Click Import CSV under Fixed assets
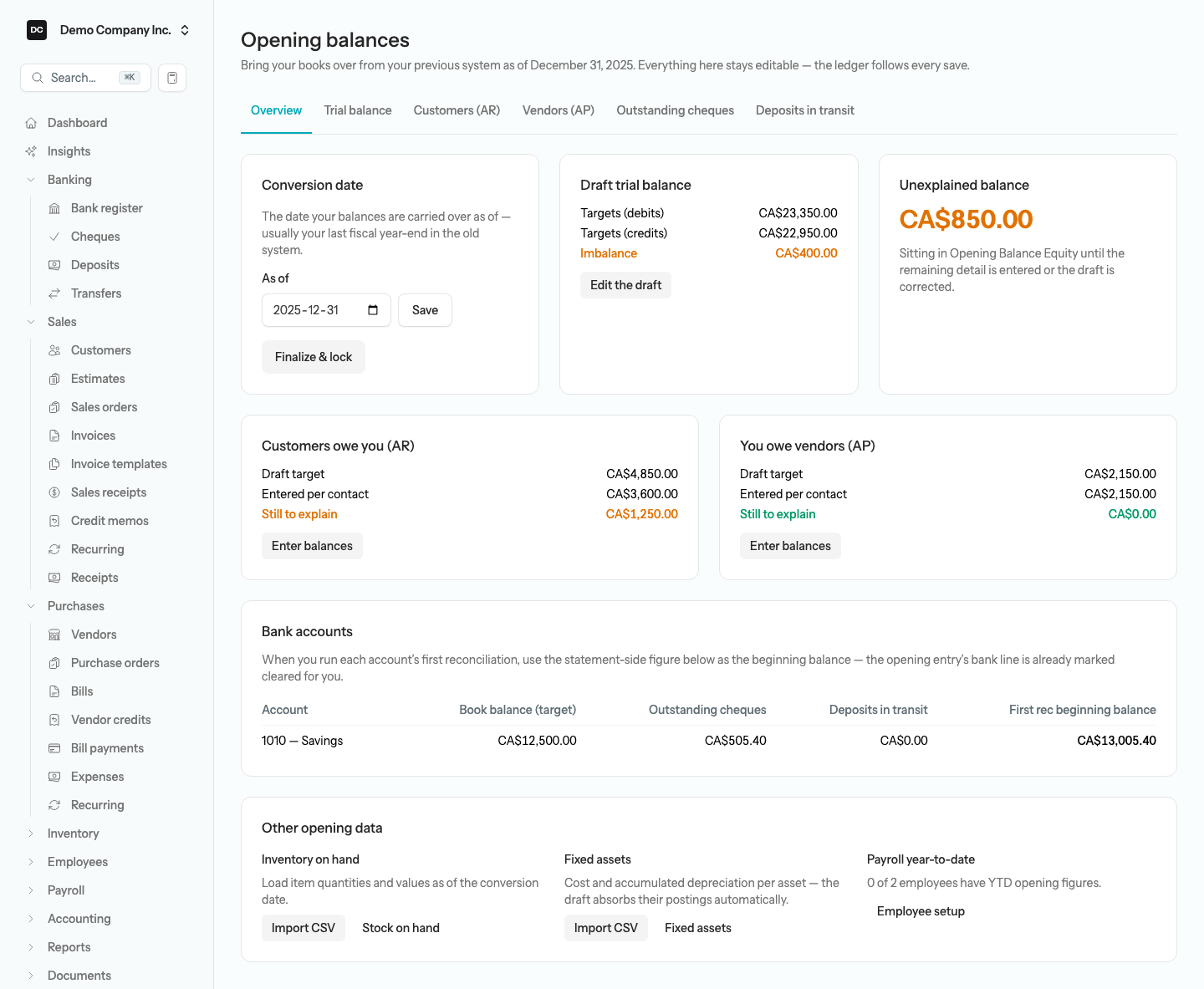The width and height of the screenshot is (1204, 989). click(606, 928)
